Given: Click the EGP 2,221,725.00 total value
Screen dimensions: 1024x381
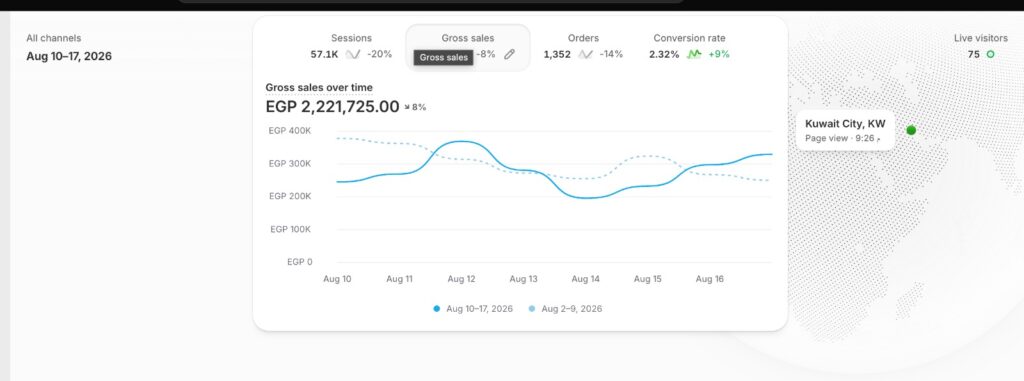Looking at the screenshot, I should (332, 107).
